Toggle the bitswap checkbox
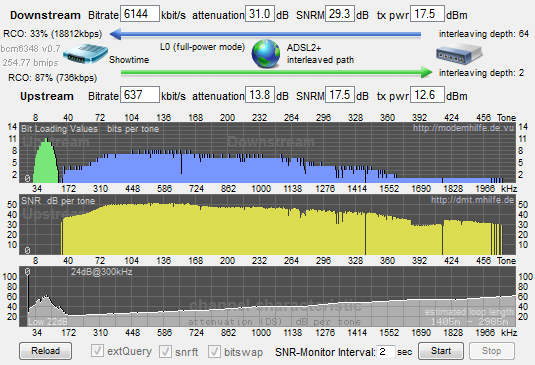535x365 pixels. click(x=214, y=351)
